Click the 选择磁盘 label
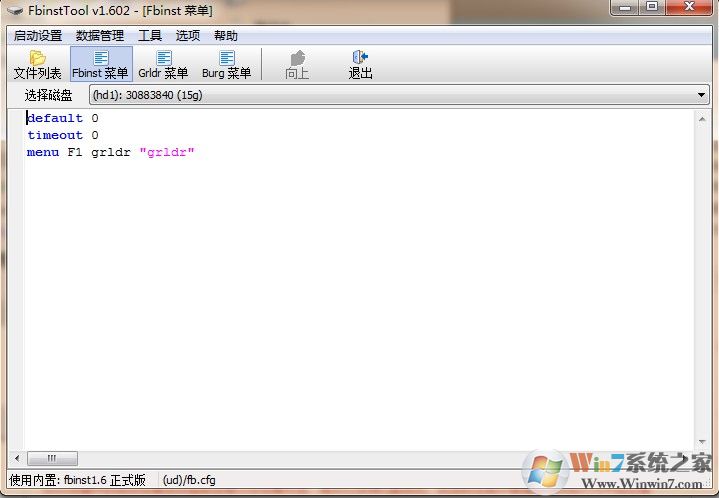The width and height of the screenshot is (719, 498). (48, 95)
